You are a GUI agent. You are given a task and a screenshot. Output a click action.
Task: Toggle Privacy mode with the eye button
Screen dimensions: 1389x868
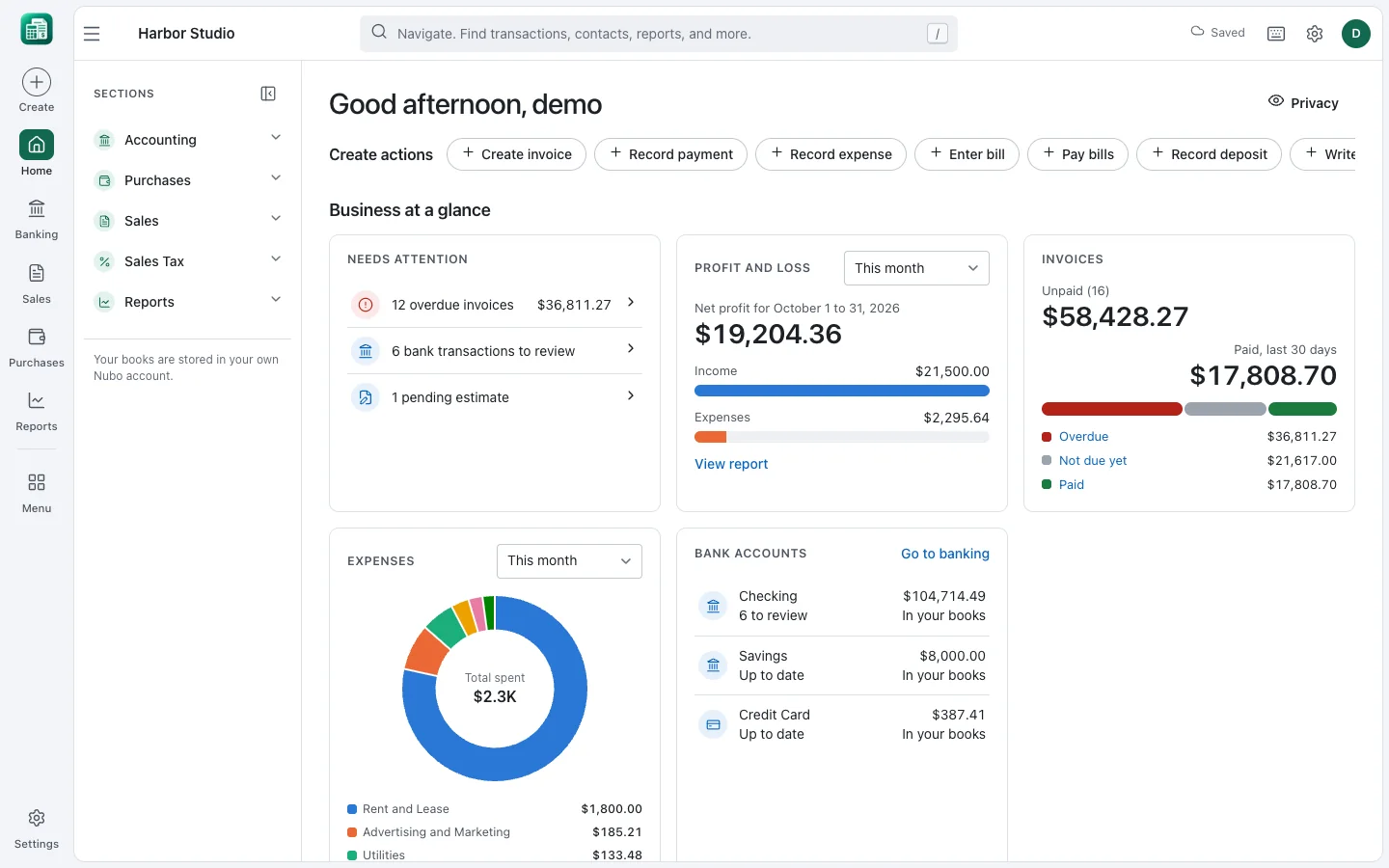tap(1303, 102)
